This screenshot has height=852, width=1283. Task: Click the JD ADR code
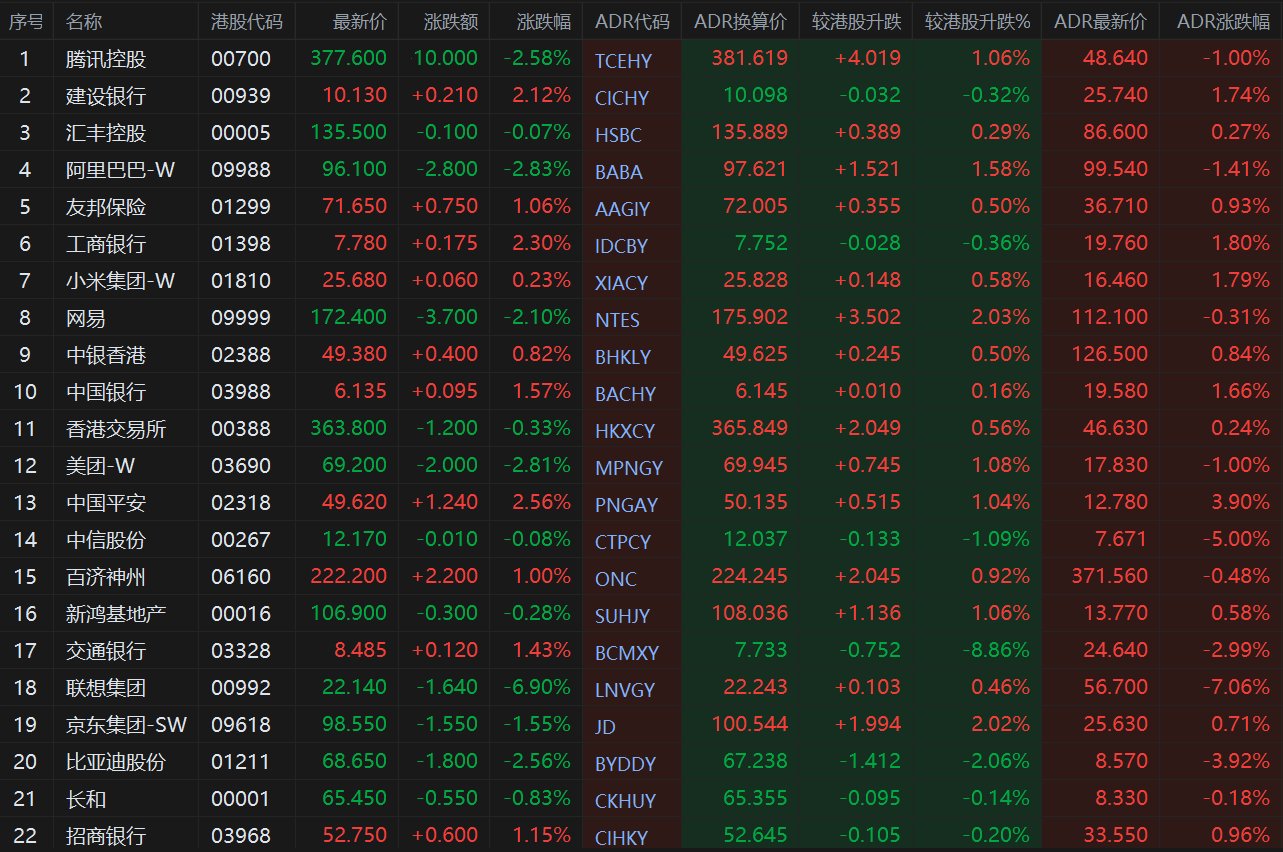click(606, 727)
